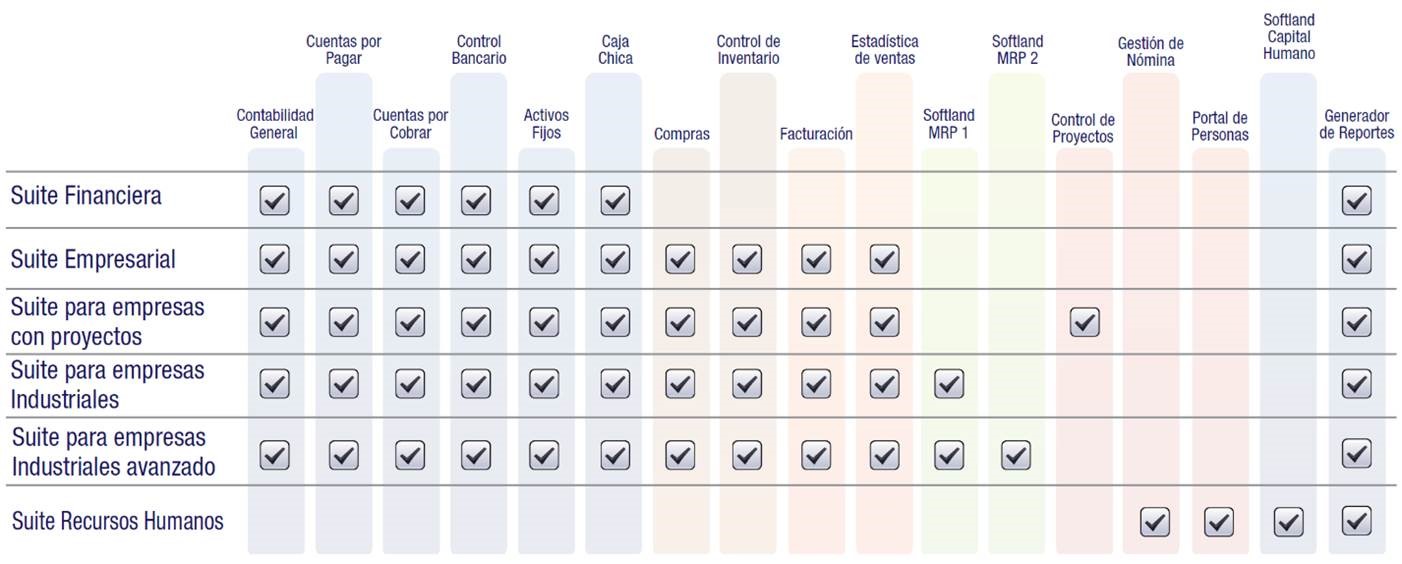Toggle Estadística de ventas for Suite Empresarial

(x=884, y=260)
